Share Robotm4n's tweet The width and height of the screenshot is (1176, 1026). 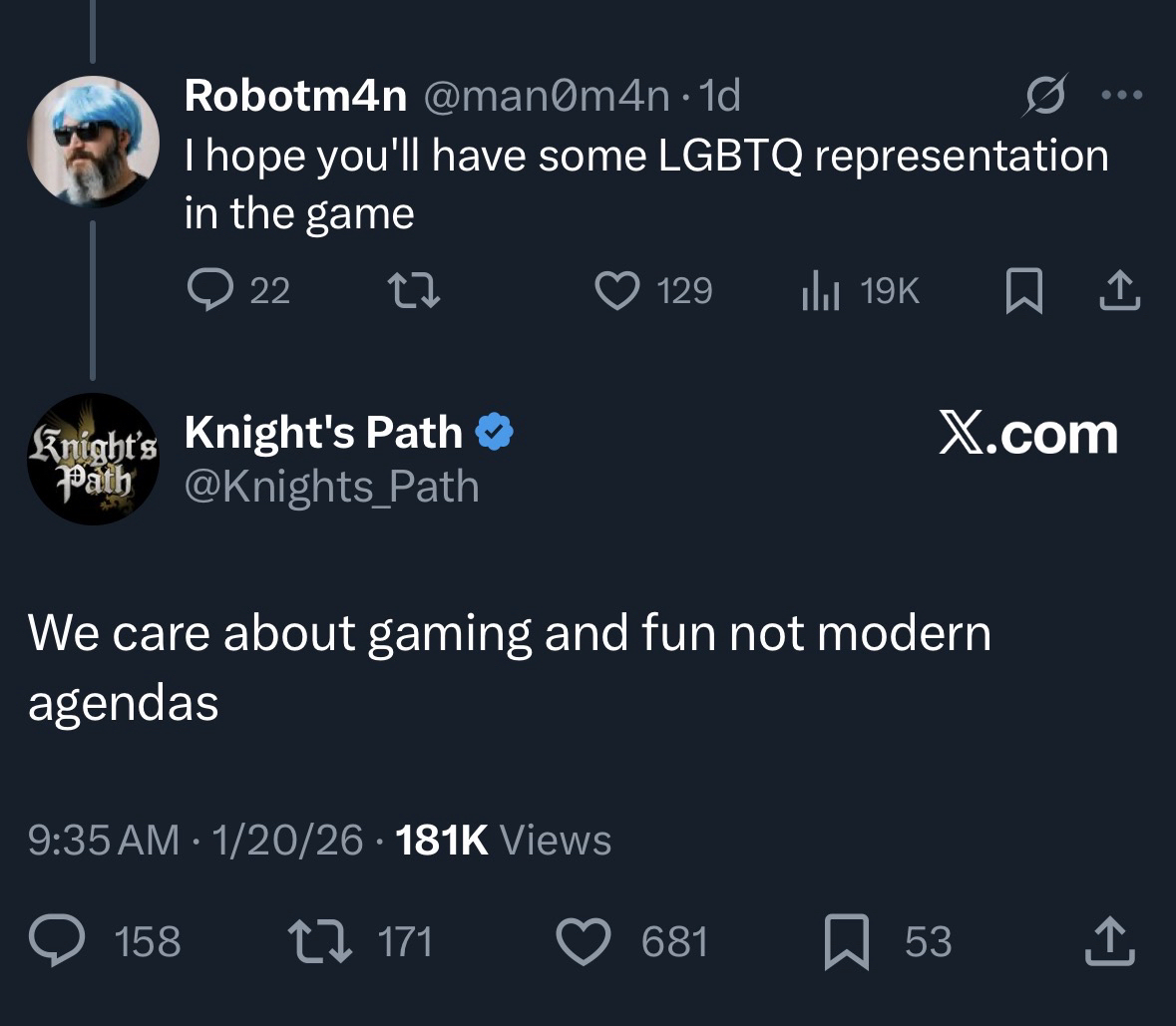pos(1120,290)
